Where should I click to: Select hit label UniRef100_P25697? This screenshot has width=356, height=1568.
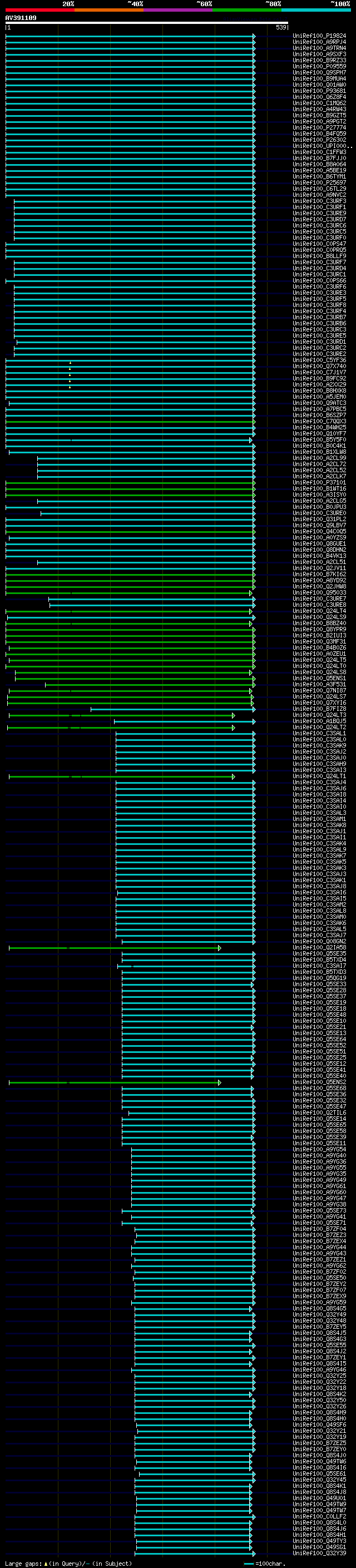(319, 182)
